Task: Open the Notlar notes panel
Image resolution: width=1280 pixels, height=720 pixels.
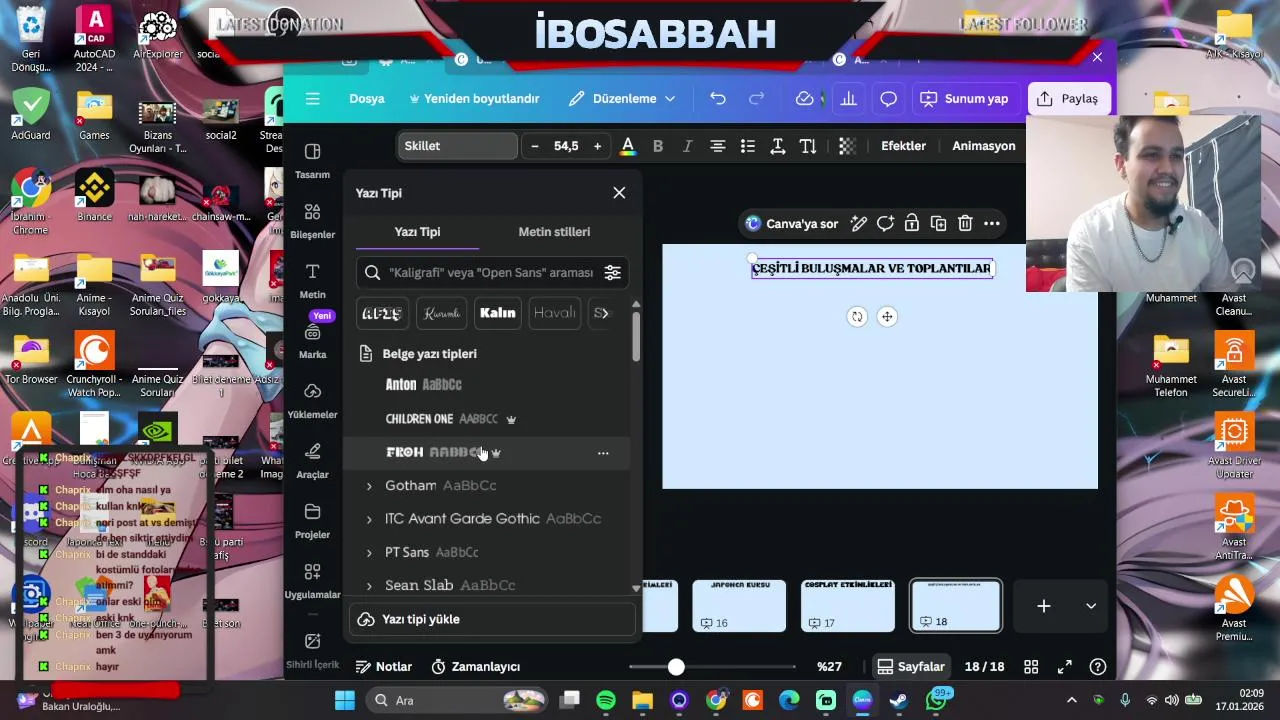Action: (384, 667)
